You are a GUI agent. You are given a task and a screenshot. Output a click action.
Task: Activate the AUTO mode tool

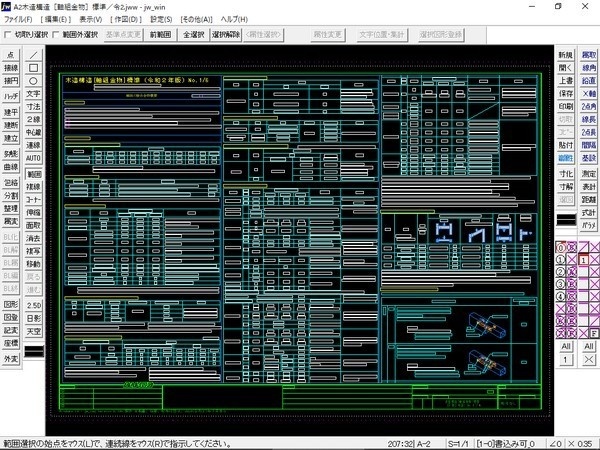point(33,158)
